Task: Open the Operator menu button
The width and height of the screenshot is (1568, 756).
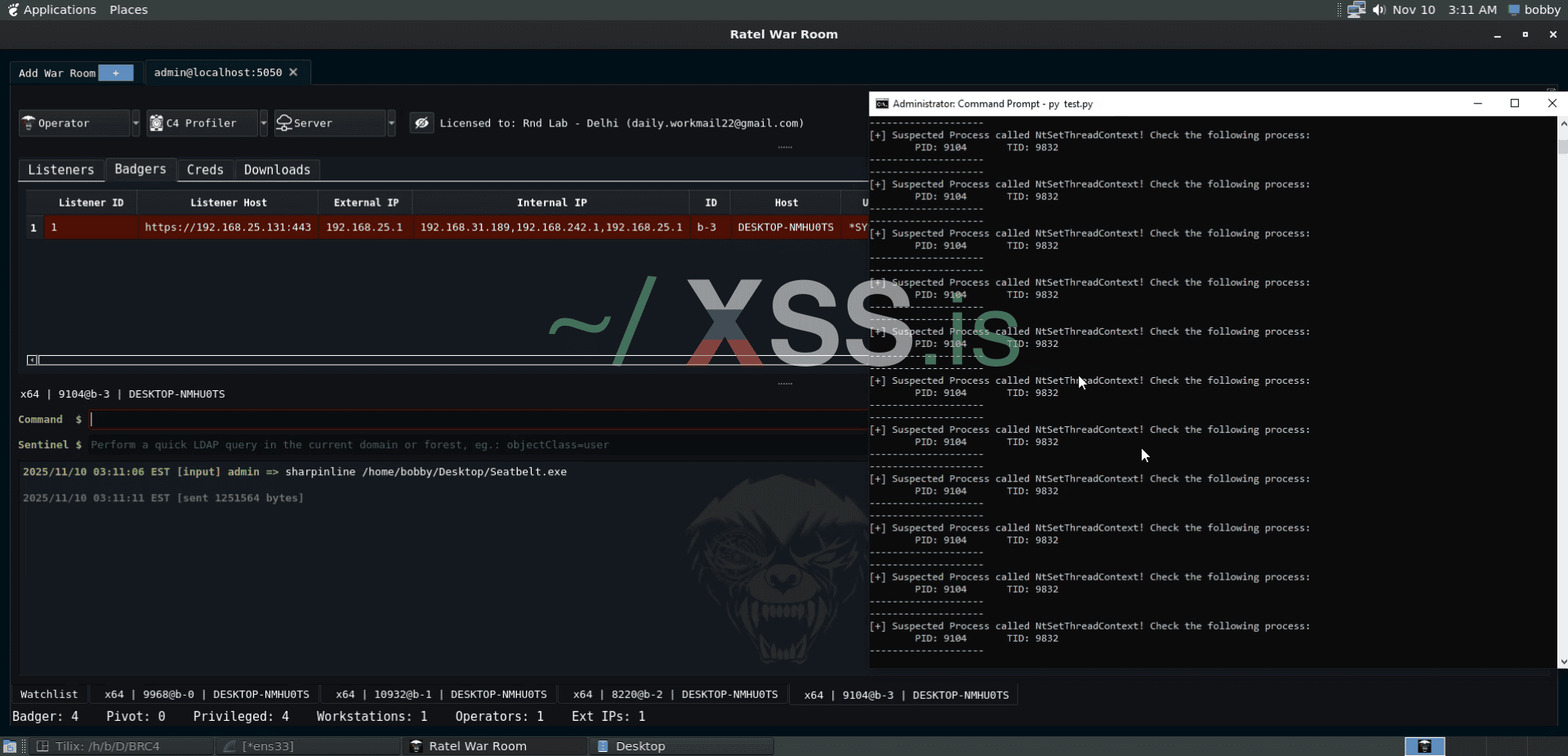Action: (x=74, y=122)
